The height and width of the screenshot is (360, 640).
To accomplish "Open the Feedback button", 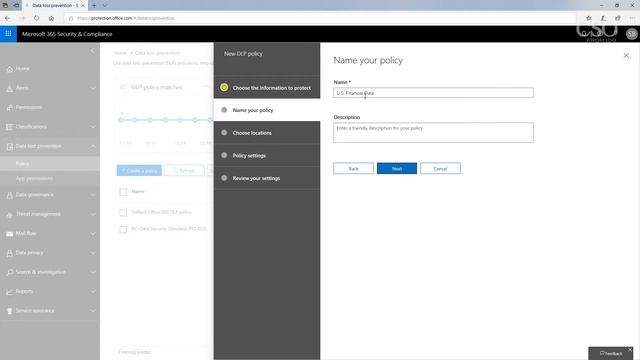I will 611,353.
